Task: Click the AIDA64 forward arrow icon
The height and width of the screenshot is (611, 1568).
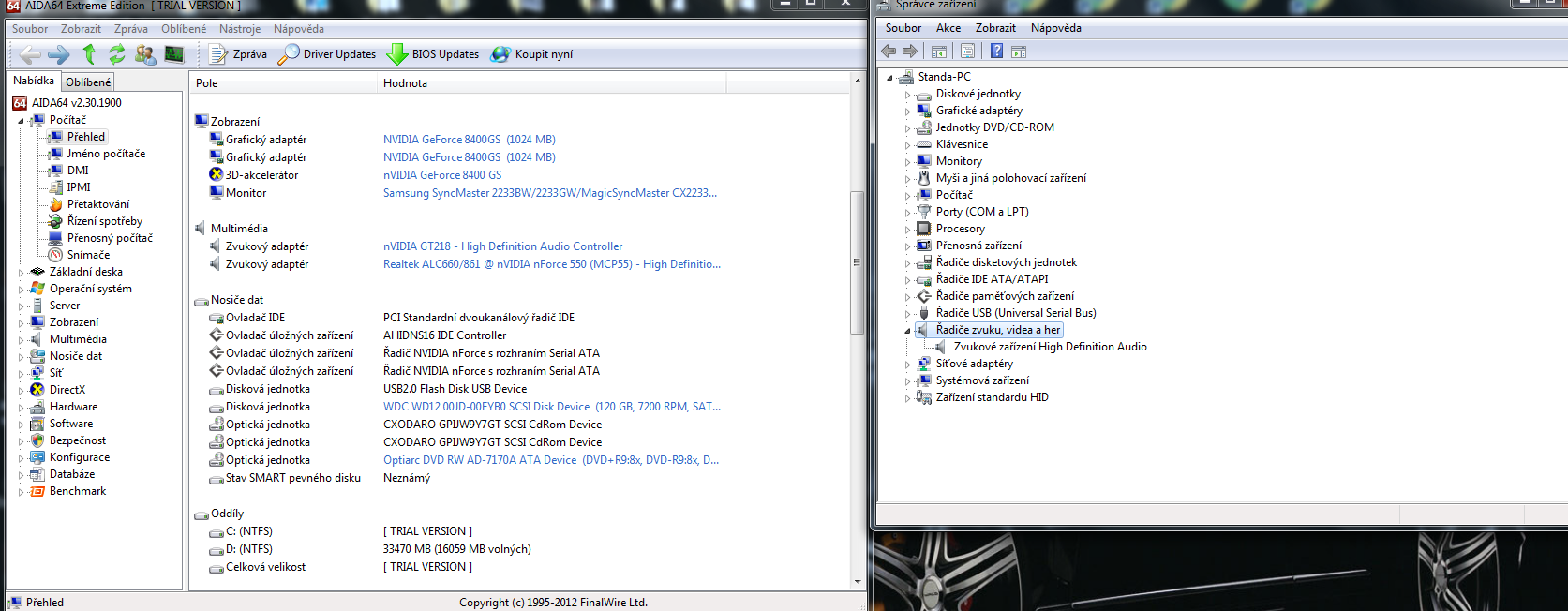Action: click(x=59, y=54)
